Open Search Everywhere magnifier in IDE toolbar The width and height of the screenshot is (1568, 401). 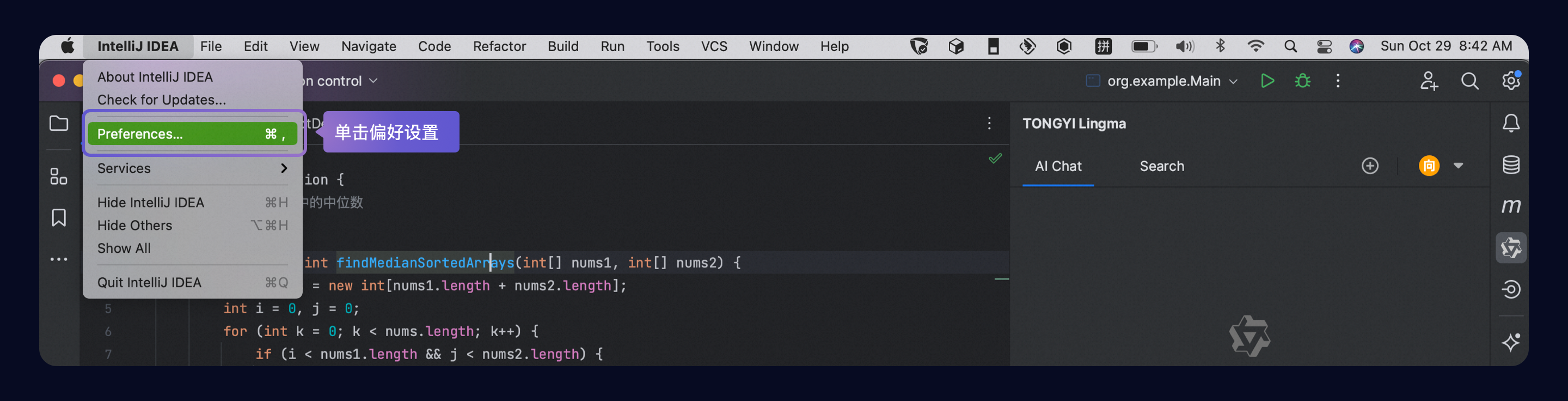coord(1469,81)
